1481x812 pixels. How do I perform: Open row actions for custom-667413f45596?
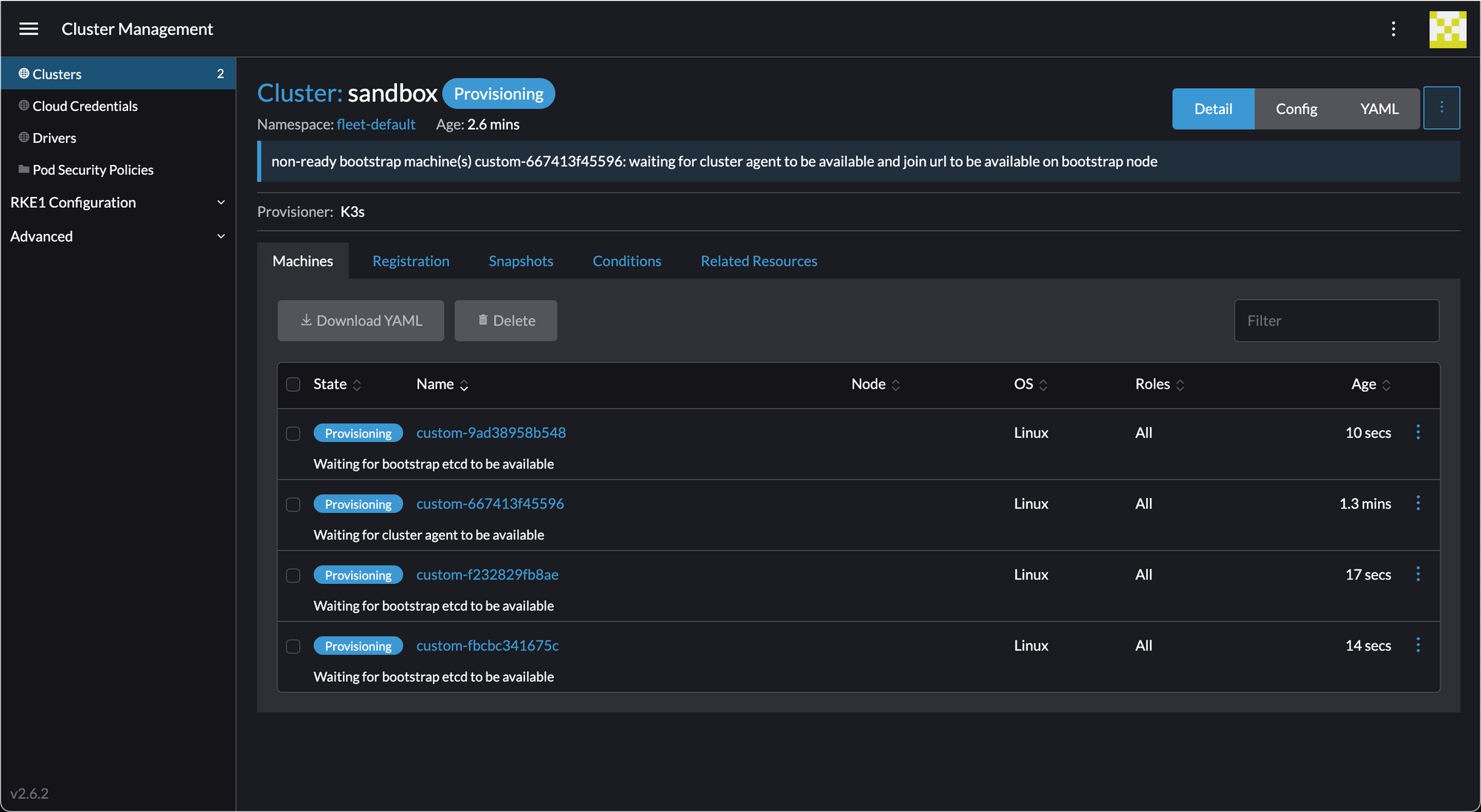coord(1417,503)
